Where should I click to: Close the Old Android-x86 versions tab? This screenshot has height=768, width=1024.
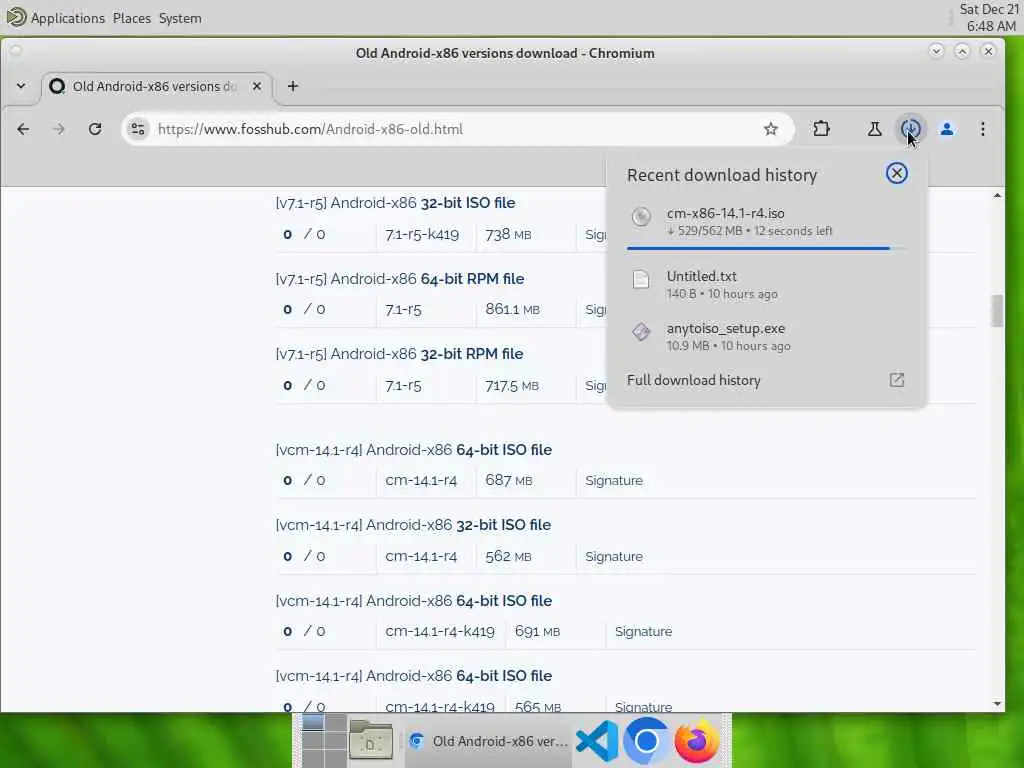257,86
